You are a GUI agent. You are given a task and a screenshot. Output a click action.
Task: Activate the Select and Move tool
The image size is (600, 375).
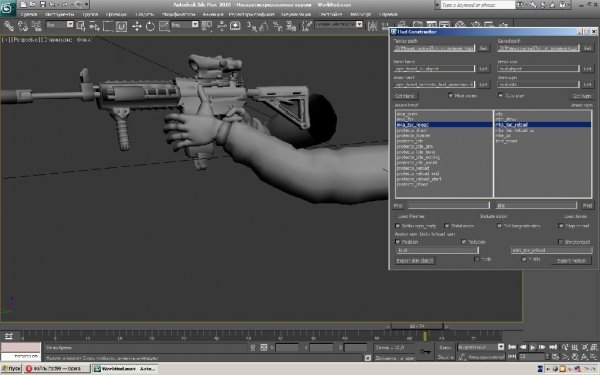tap(137, 26)
